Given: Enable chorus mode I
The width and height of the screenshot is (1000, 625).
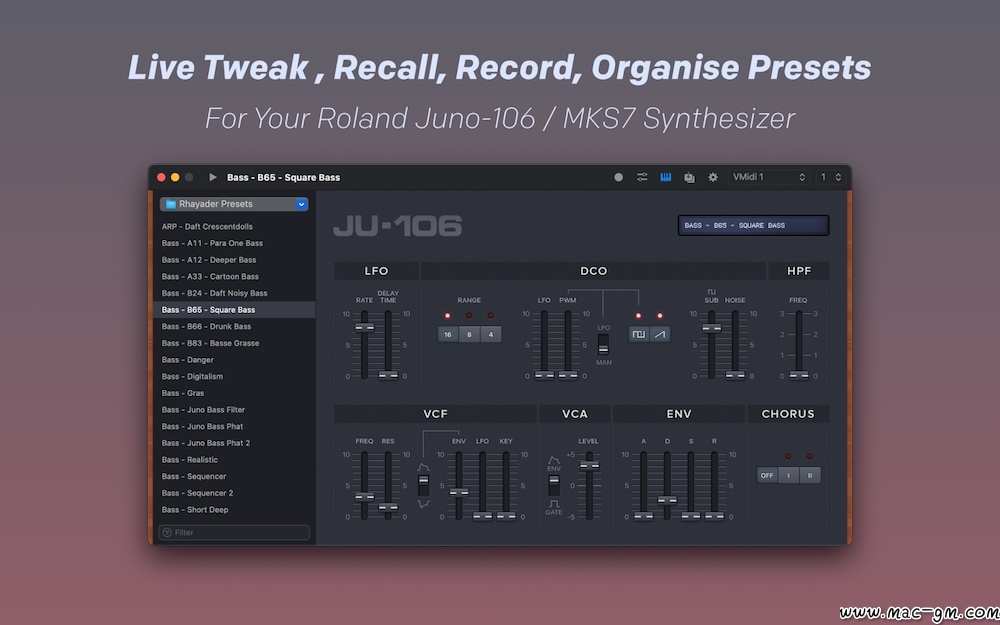Looking at the screenshot, I should (x=788, y=475).
